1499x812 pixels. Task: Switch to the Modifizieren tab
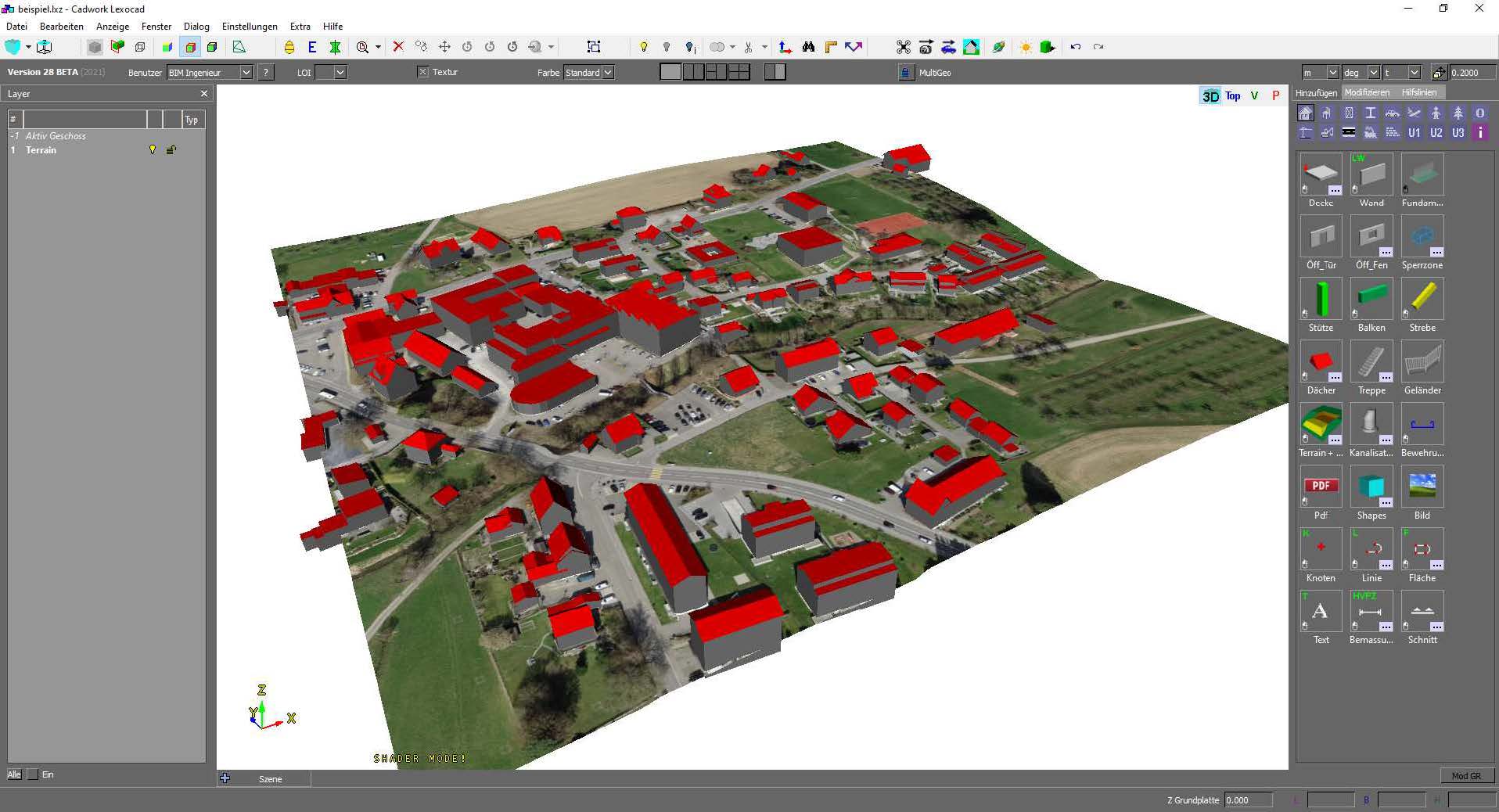(1367, 92)
